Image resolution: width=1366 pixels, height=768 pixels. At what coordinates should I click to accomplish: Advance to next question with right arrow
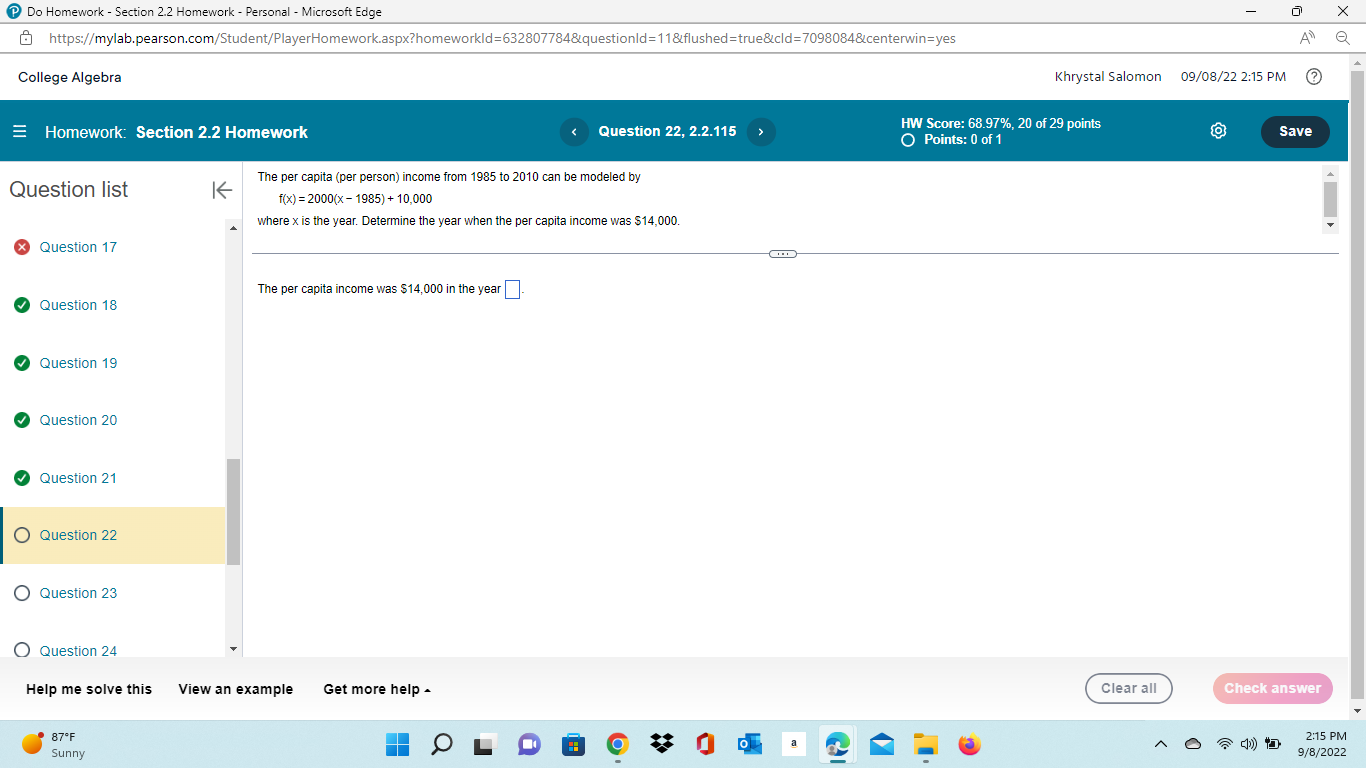click(761, 131)
